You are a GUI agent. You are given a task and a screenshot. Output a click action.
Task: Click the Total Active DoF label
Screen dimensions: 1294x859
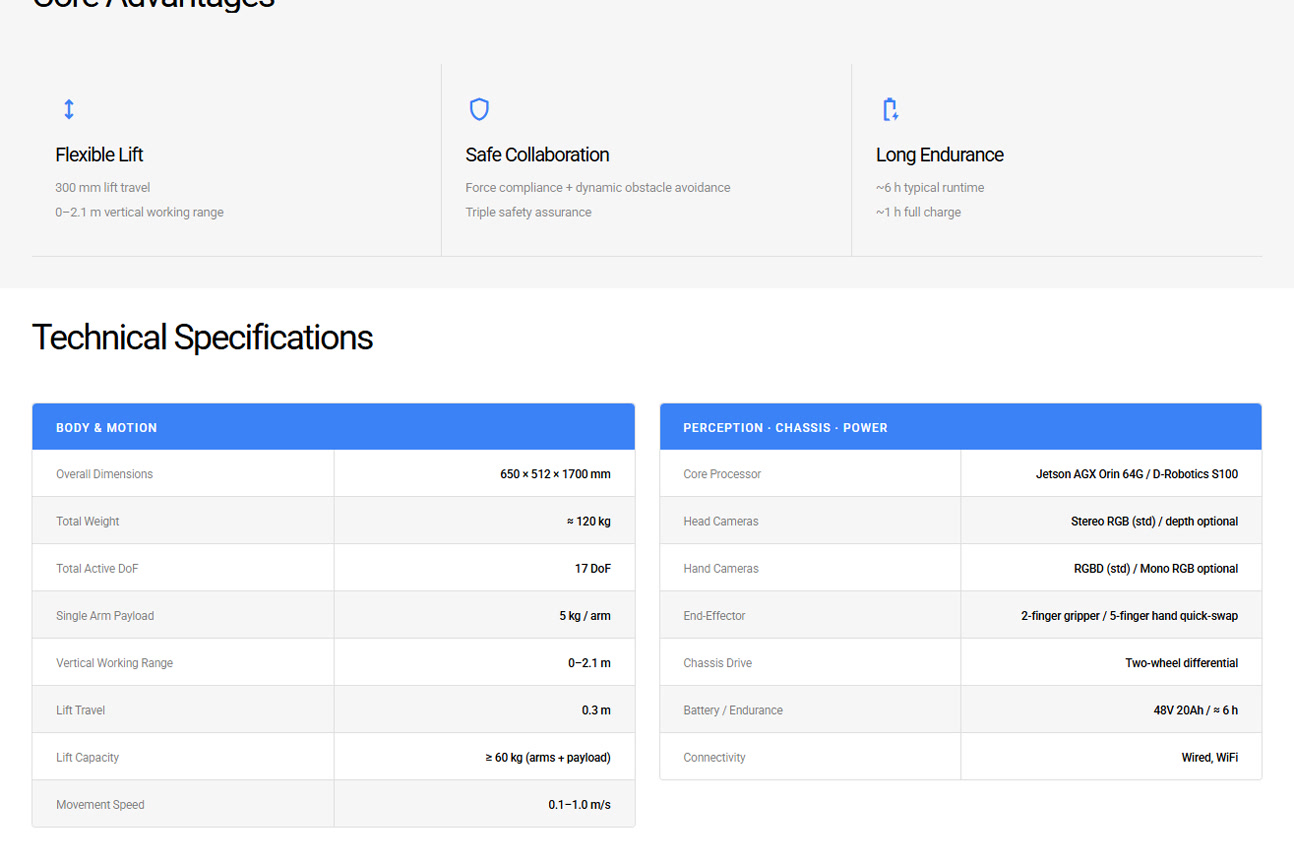pyautogui.click(x=97, y=569)
